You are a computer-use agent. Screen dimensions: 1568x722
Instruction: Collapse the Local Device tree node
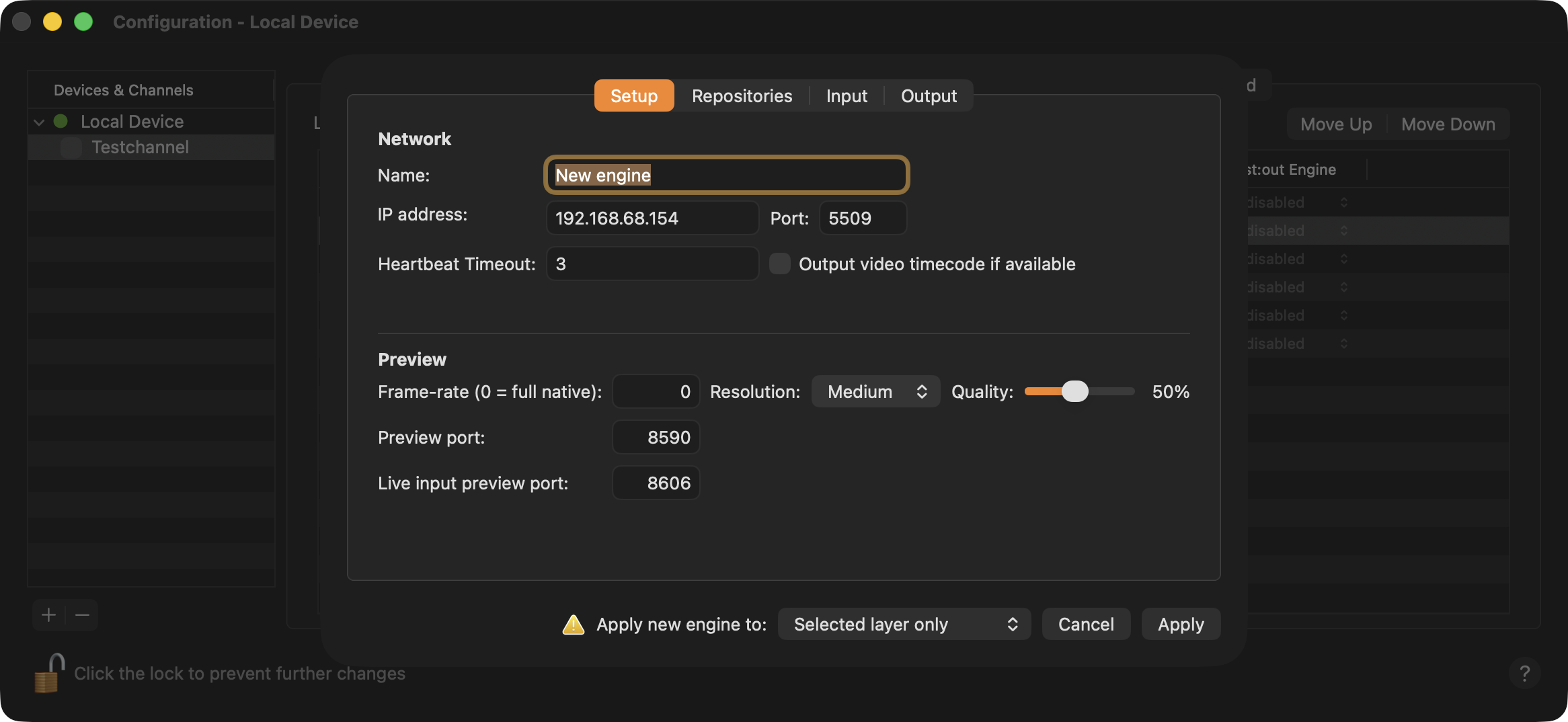coord(39,122)
